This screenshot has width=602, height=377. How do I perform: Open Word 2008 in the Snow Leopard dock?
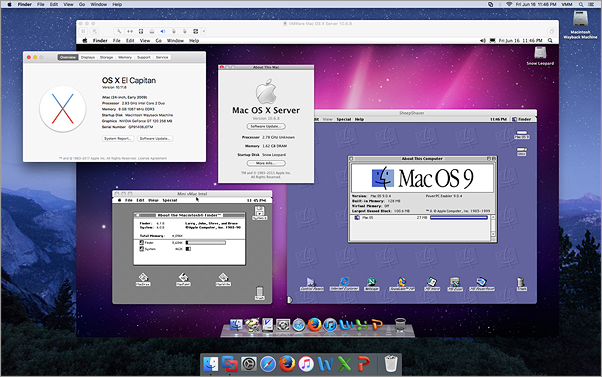click(x=346, y=325)
